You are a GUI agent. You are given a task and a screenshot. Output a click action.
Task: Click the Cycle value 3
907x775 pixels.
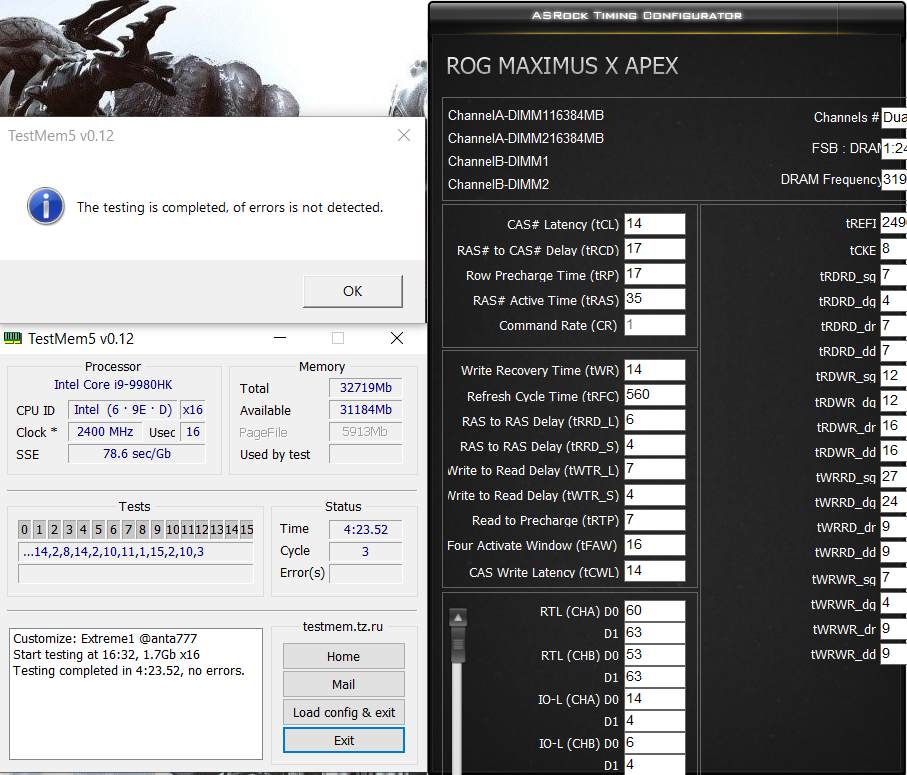366,551
